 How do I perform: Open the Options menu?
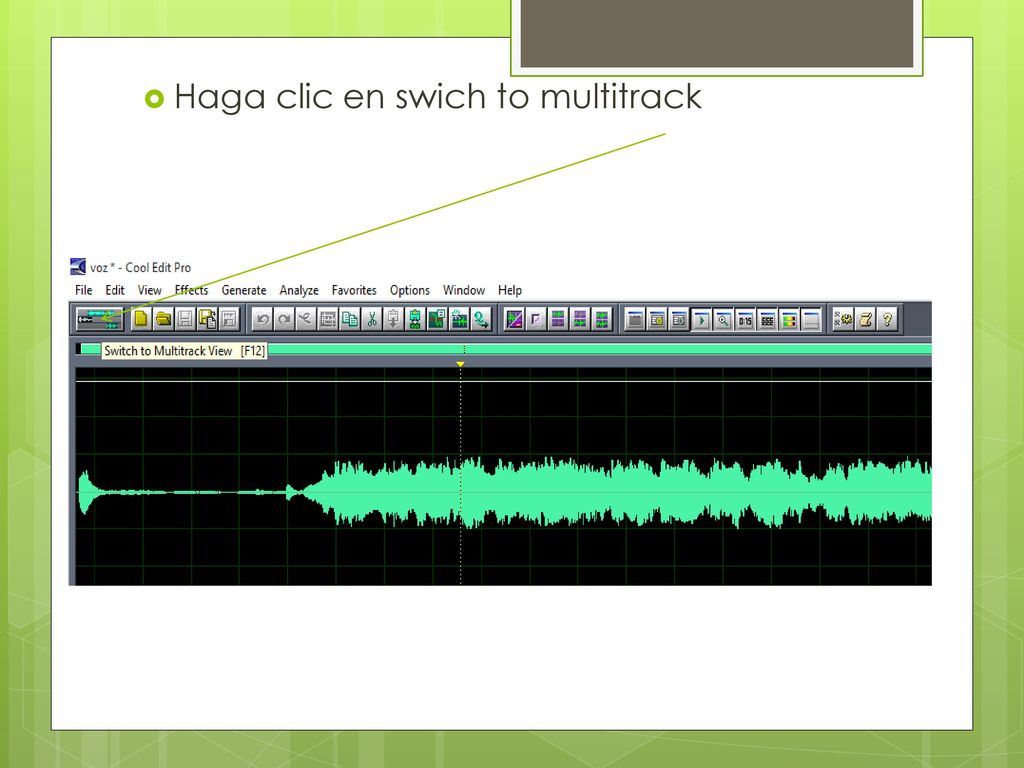[410, 290]
